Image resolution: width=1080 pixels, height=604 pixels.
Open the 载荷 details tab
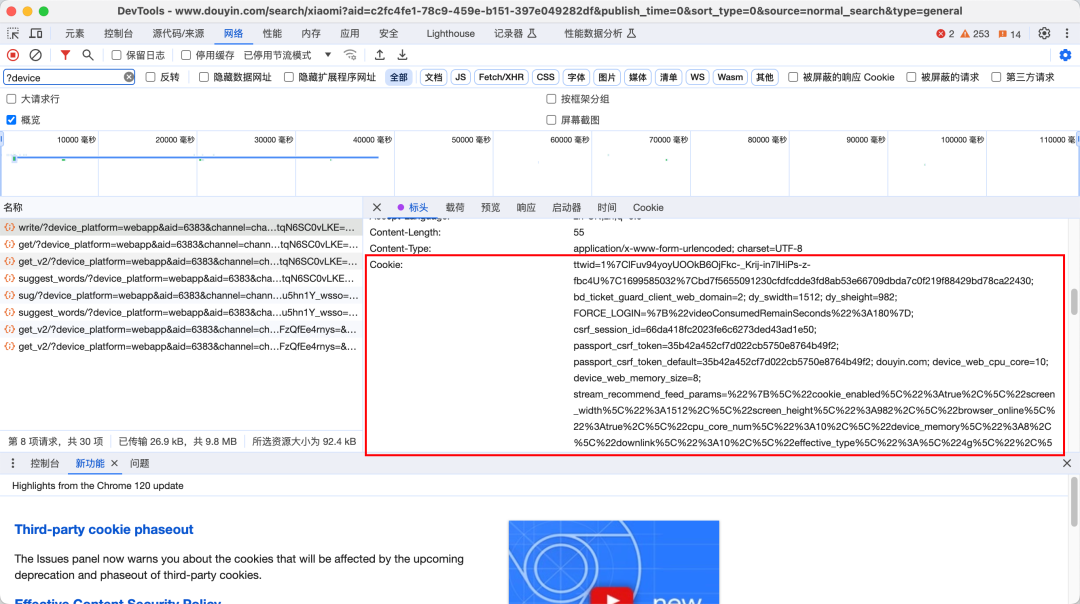tap(455, 207)
